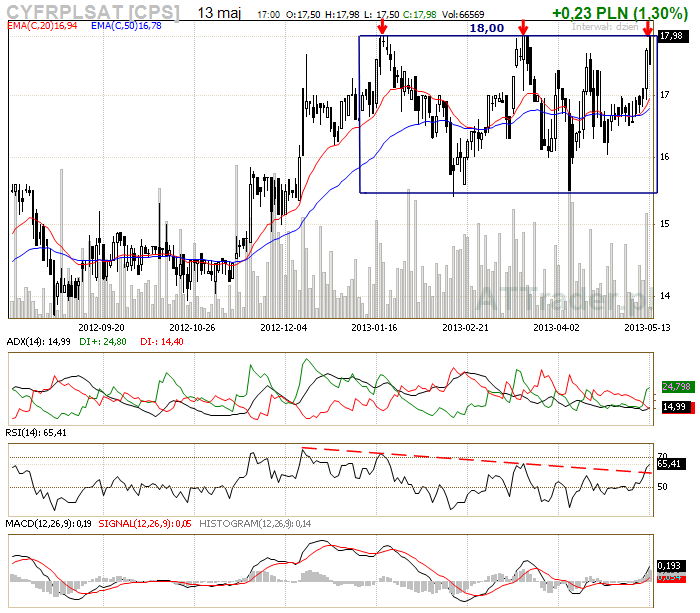Click the price axis label 17
The height and width of the screenshot is (613, 700).
(665, 95)
